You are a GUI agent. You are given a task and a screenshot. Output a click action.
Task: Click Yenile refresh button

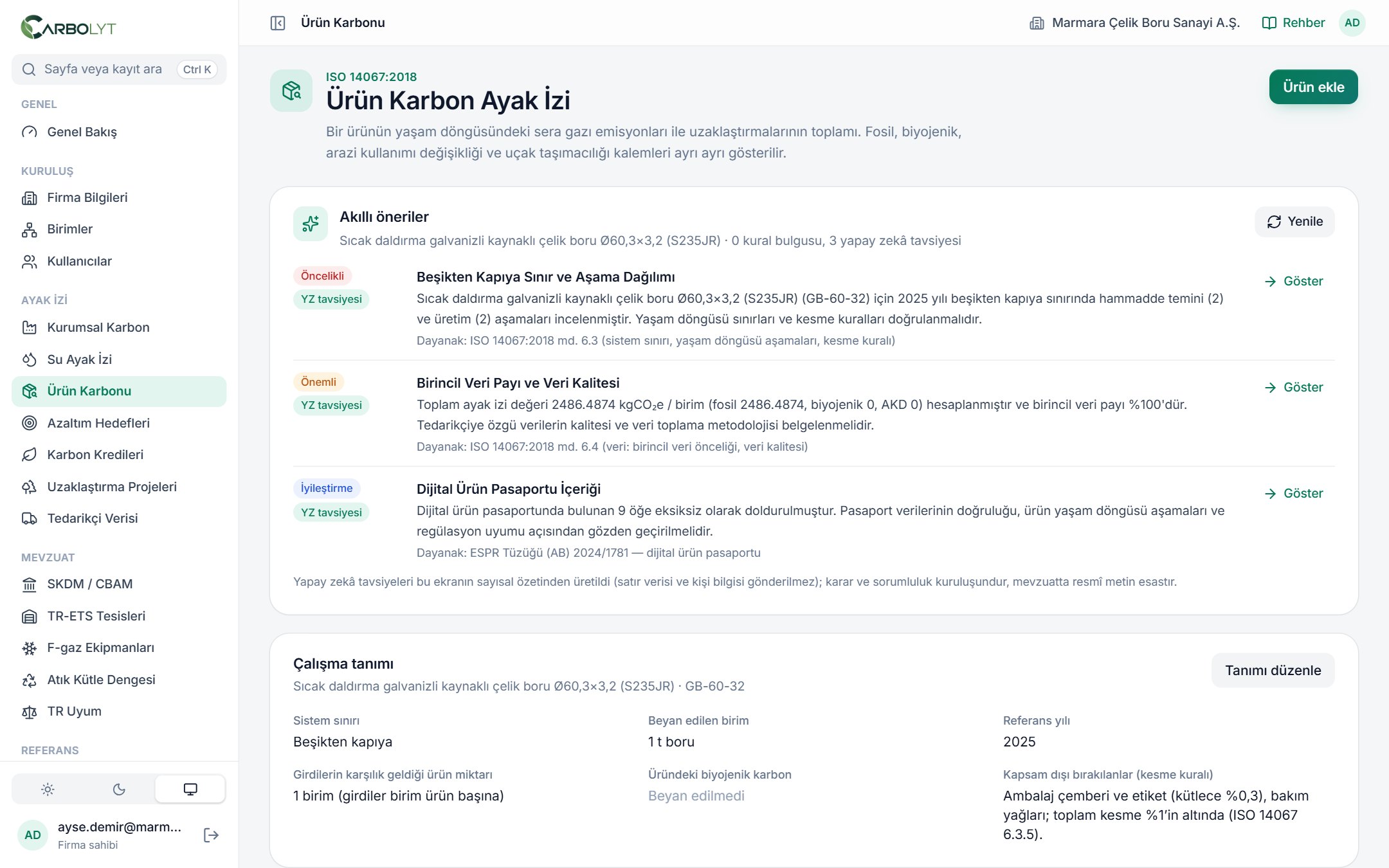[1294, 222]
